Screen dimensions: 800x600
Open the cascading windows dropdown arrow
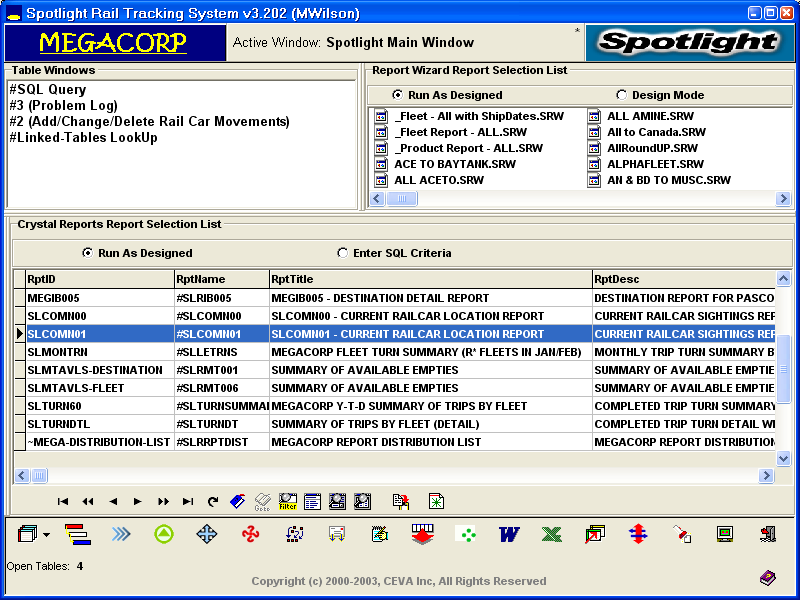point(46,535)
